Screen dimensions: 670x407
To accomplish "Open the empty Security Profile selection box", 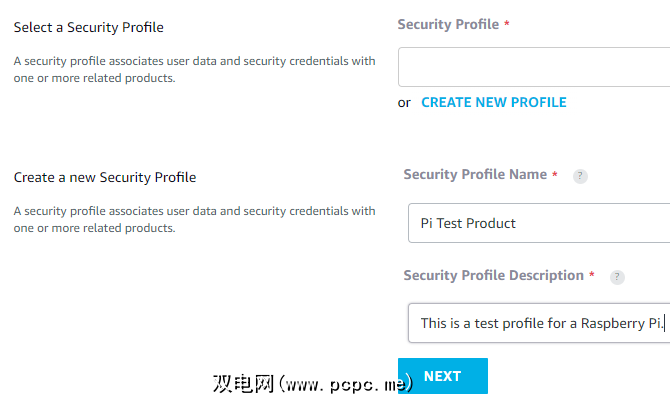I will point(534,67).
